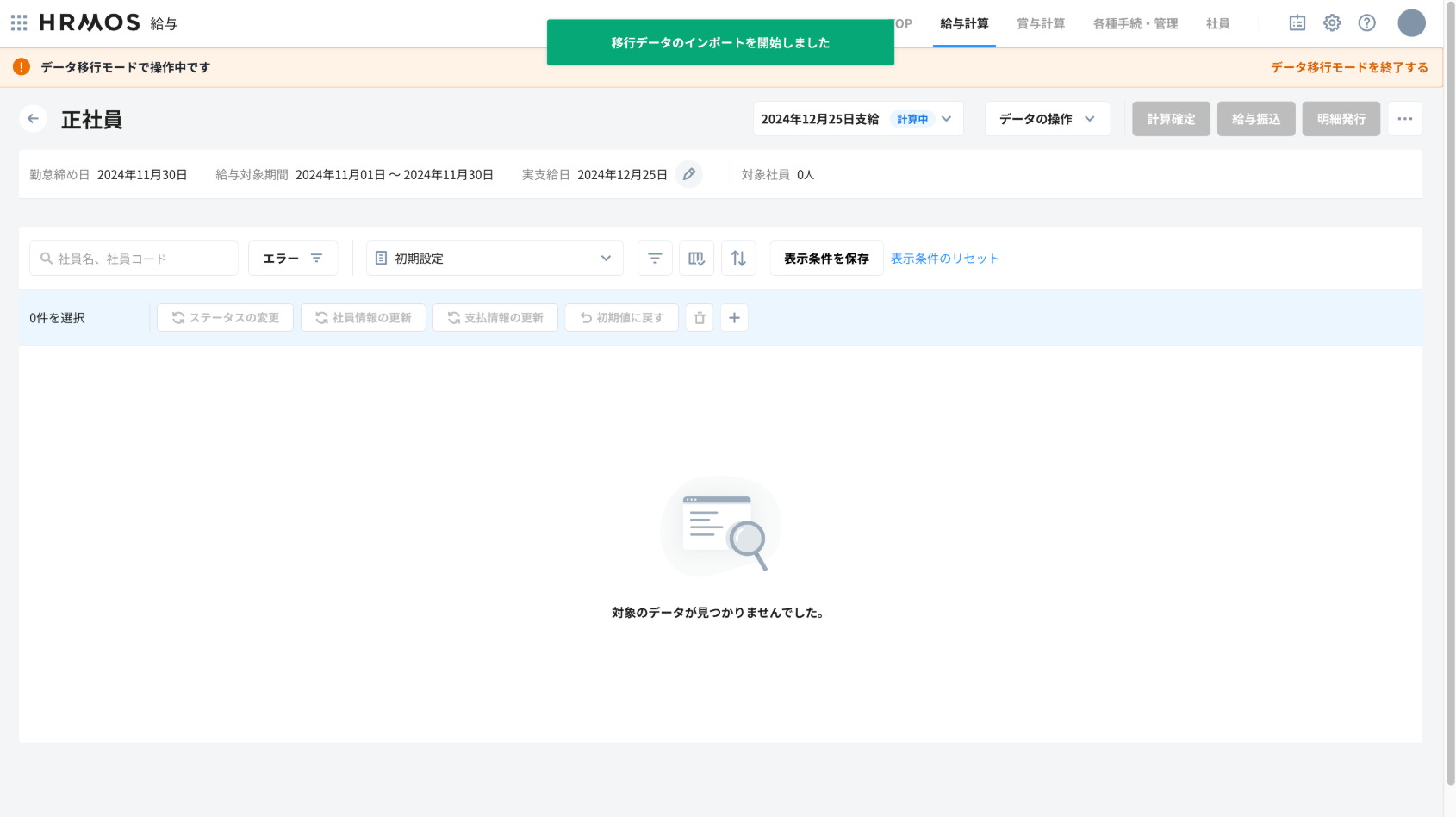The image size is (1456, 817).
Task: Click the back arrow beside 正社員
Action: point(33,119)
